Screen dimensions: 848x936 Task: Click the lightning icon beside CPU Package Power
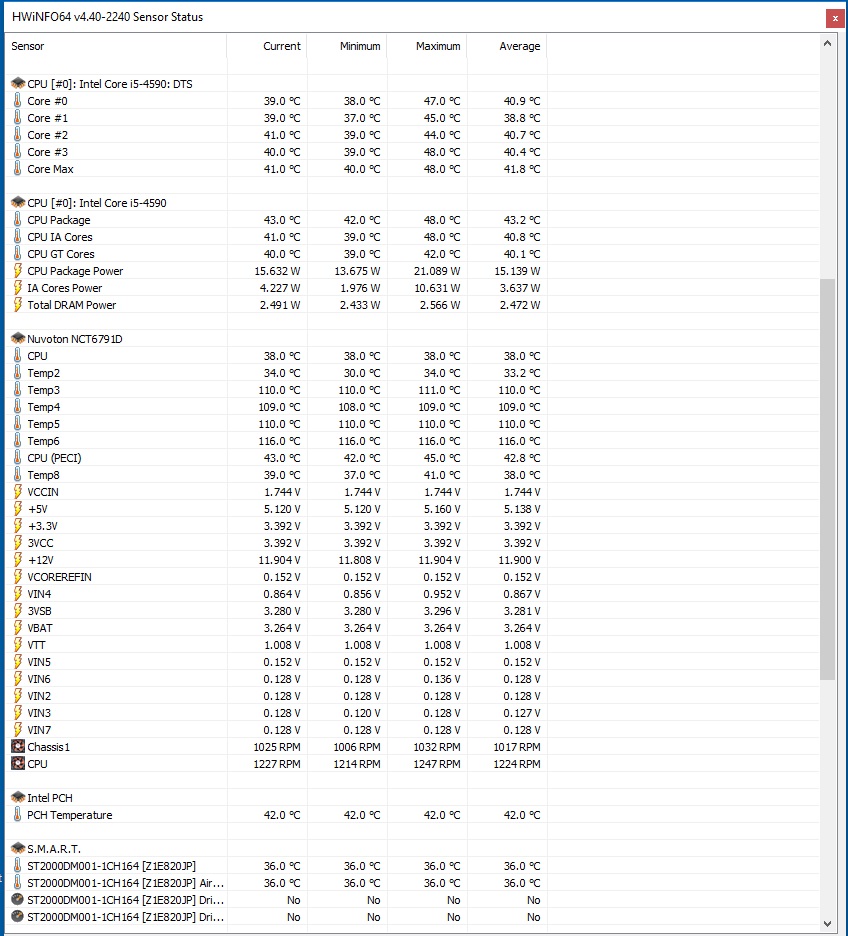(x=17, y=271)
